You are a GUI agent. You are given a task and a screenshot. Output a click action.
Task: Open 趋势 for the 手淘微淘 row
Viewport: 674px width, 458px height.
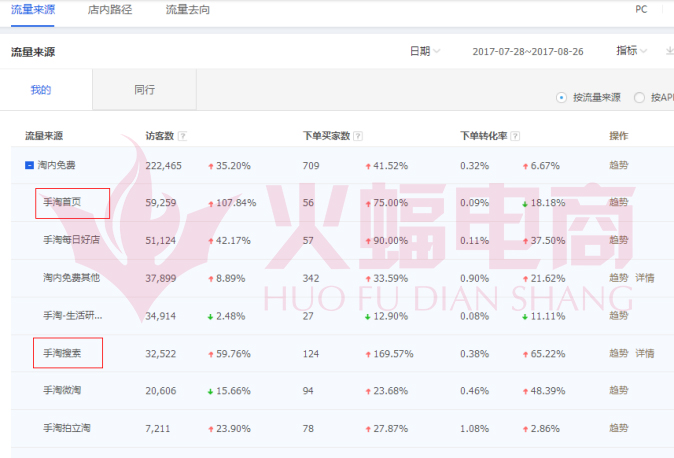pos(619,390)
